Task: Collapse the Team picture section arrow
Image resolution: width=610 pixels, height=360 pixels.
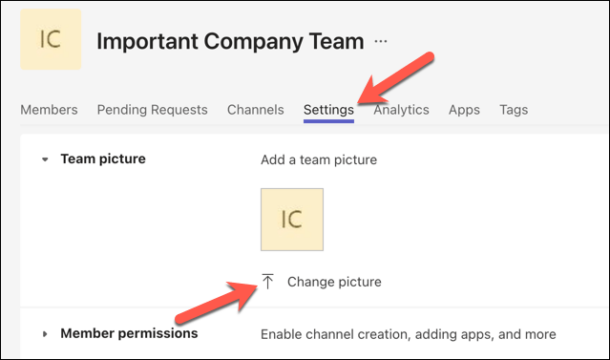Action: click(x=45, y=159)
